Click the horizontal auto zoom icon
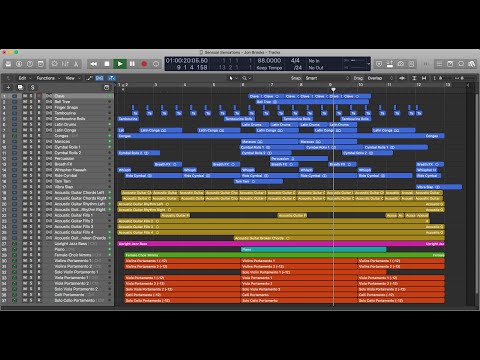The width and height of the screenshot is (480, 360). (424, 78)
